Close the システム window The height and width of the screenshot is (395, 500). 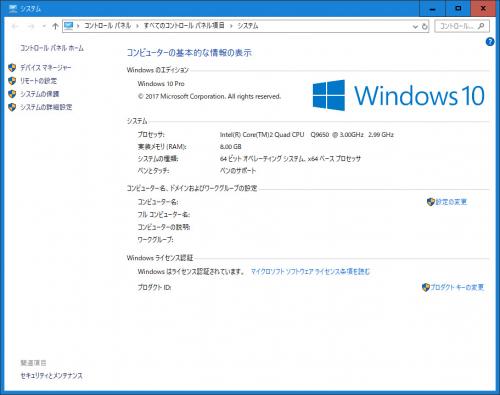point(483,8)
